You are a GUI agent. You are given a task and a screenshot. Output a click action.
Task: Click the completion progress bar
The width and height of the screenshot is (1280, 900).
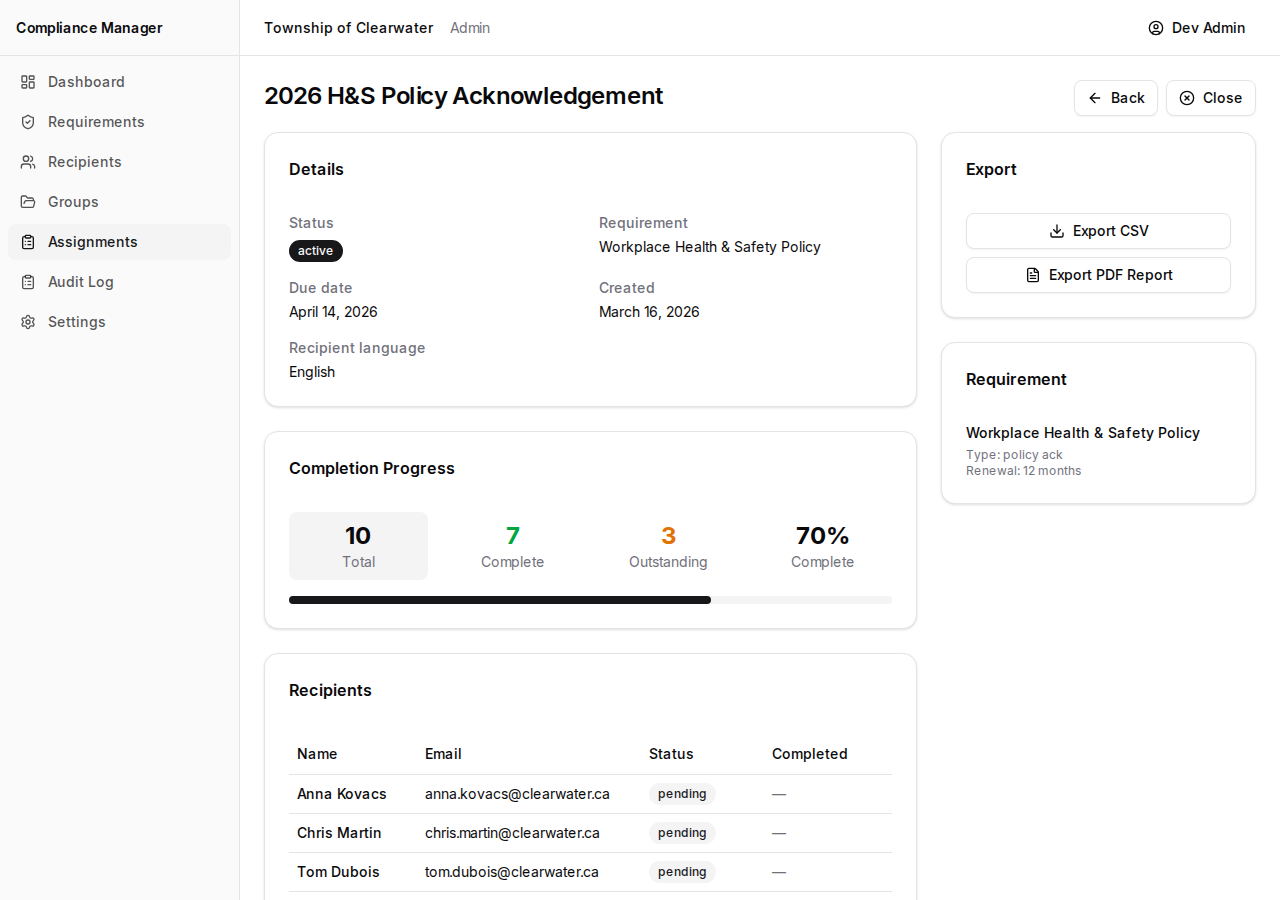[590, 600]
